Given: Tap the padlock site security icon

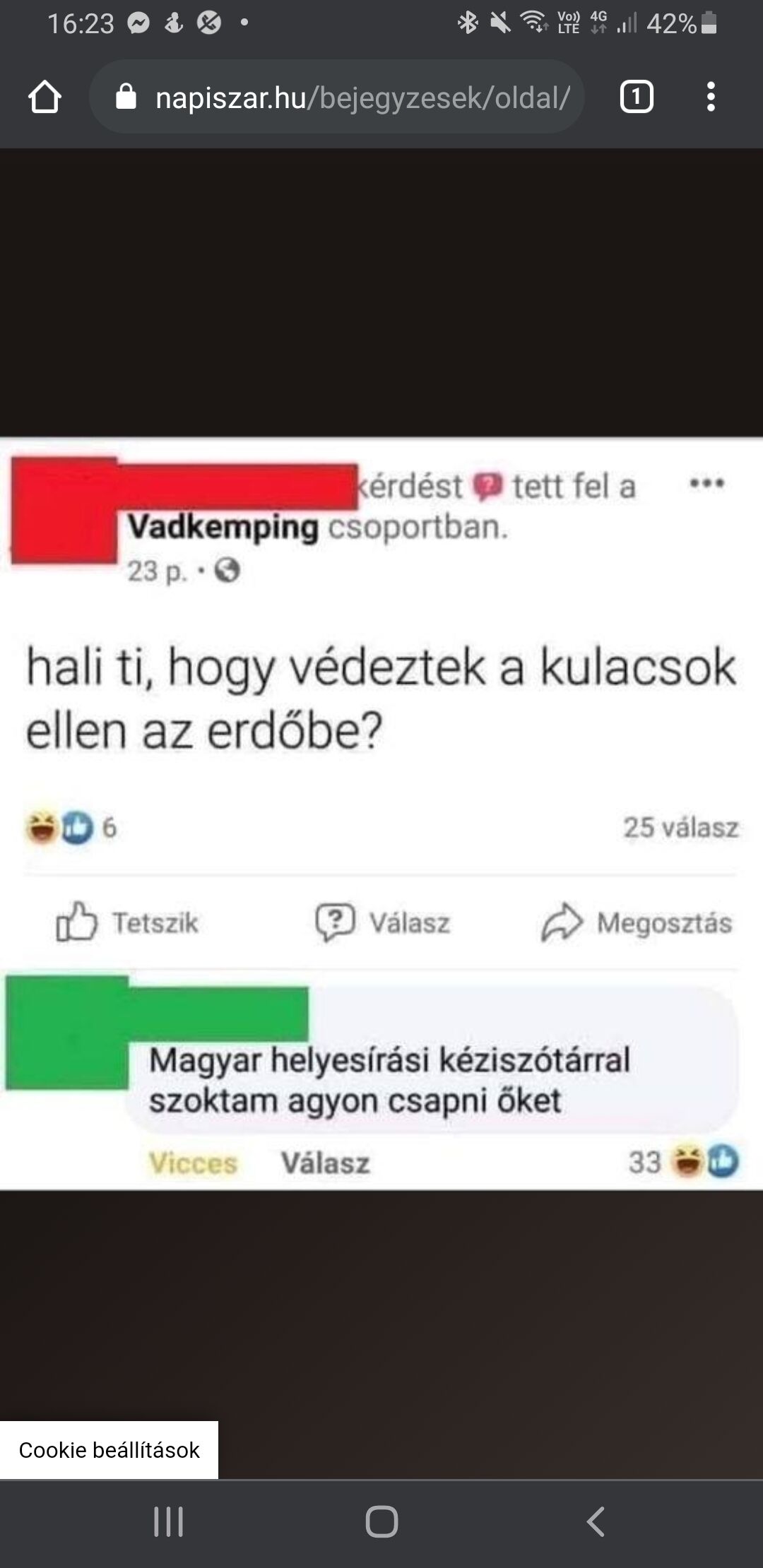Looking at the screenshot, I should (x=126, y=97).
